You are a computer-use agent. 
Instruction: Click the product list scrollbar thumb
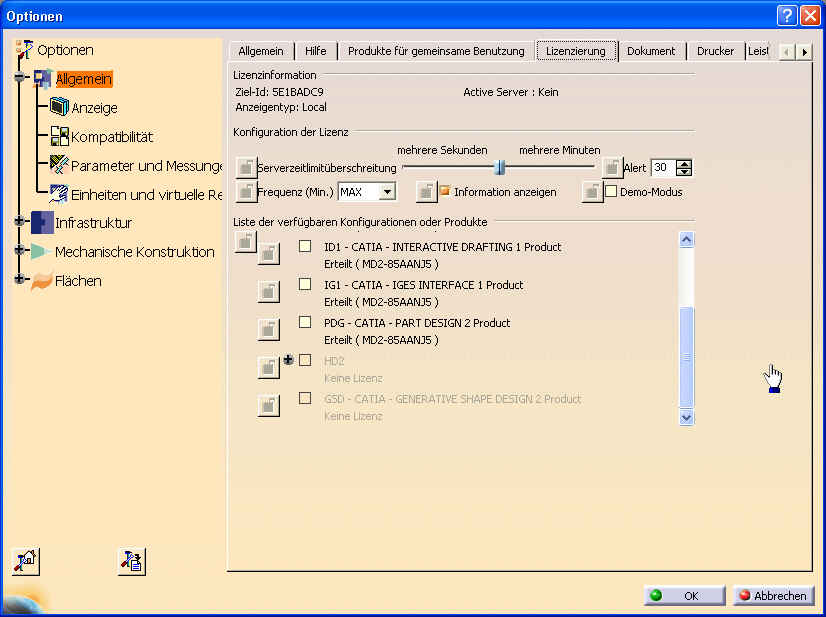[x=686, y=357]
